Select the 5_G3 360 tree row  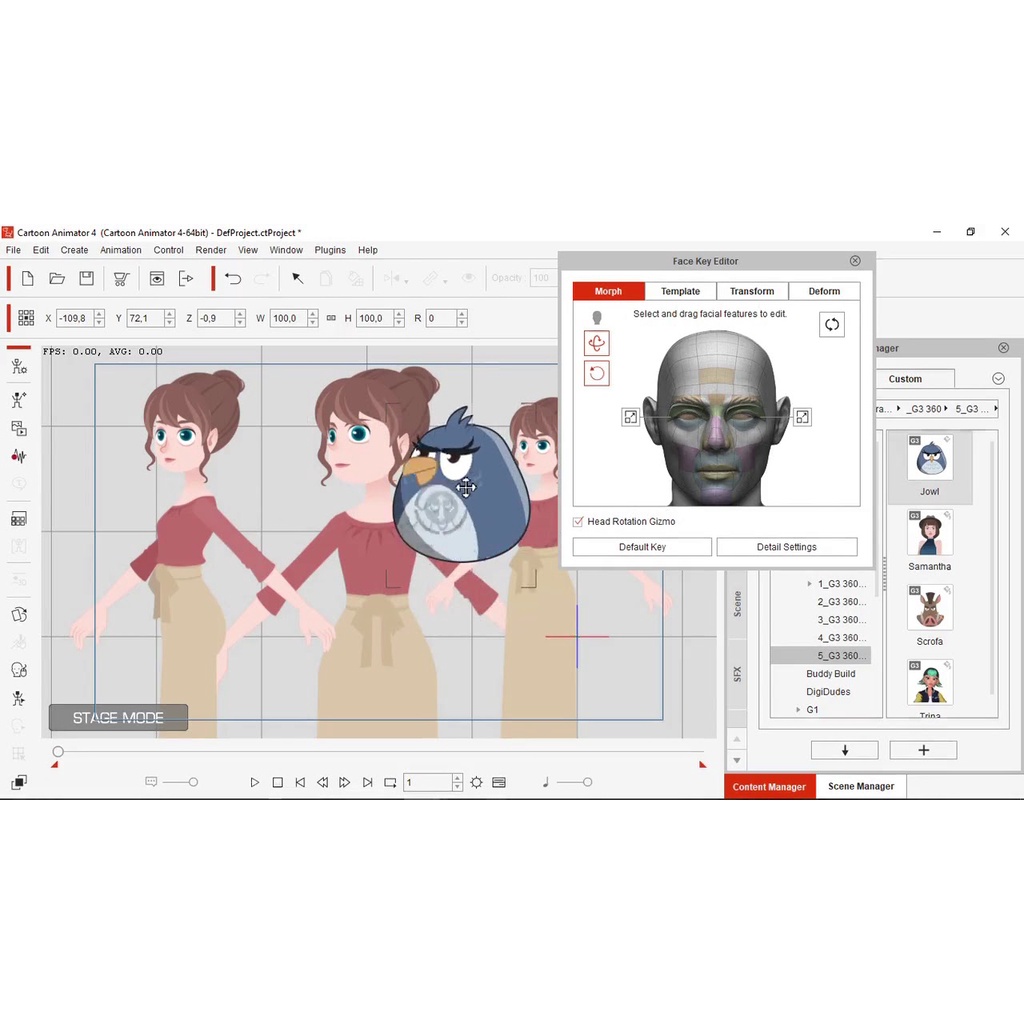(x=821, y=656)
